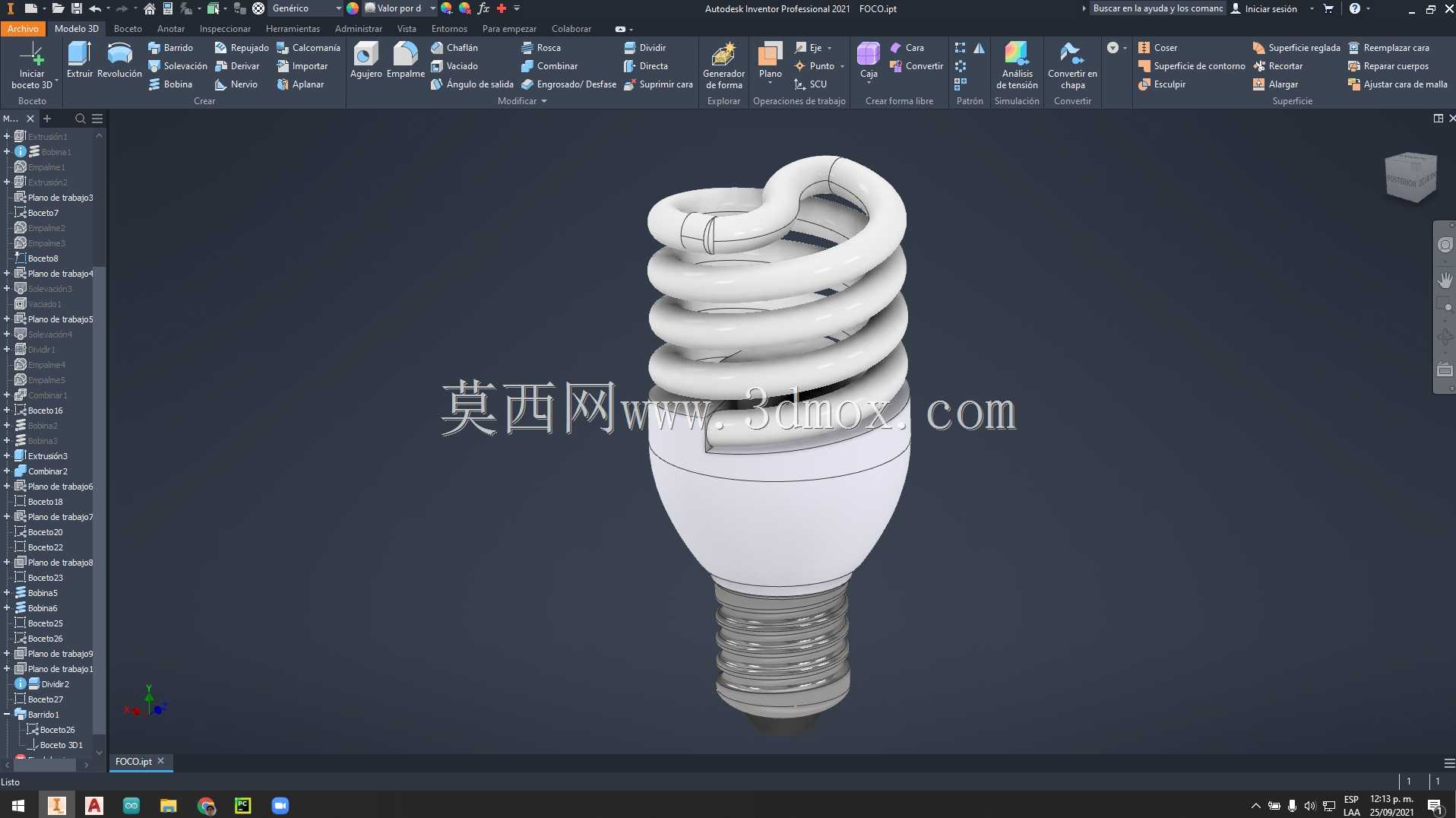Open the Vista ribbon tab
The width and height of the screenshot is (1456, 818).
(407, 28)
